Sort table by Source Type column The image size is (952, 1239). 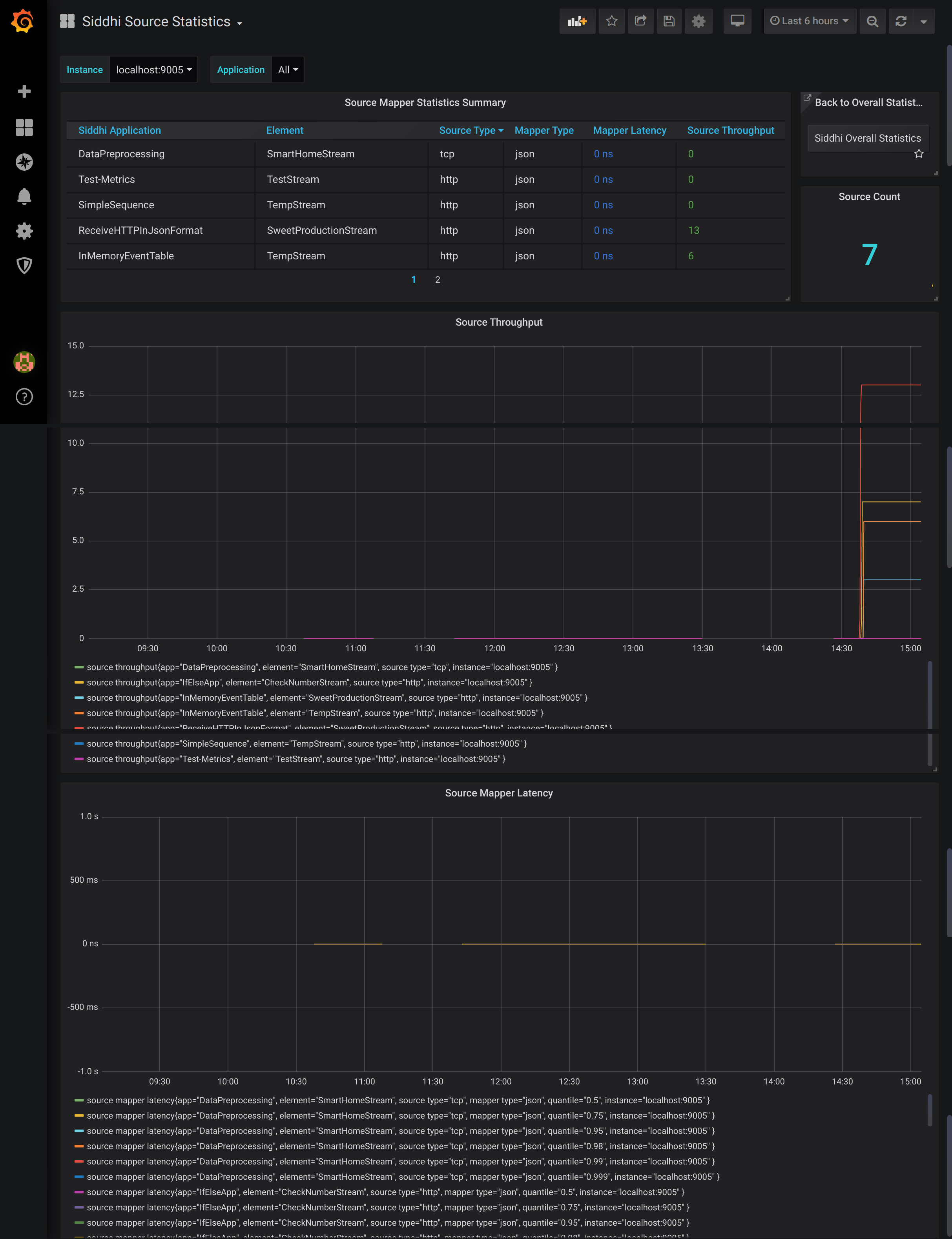[x=471, y=130]
